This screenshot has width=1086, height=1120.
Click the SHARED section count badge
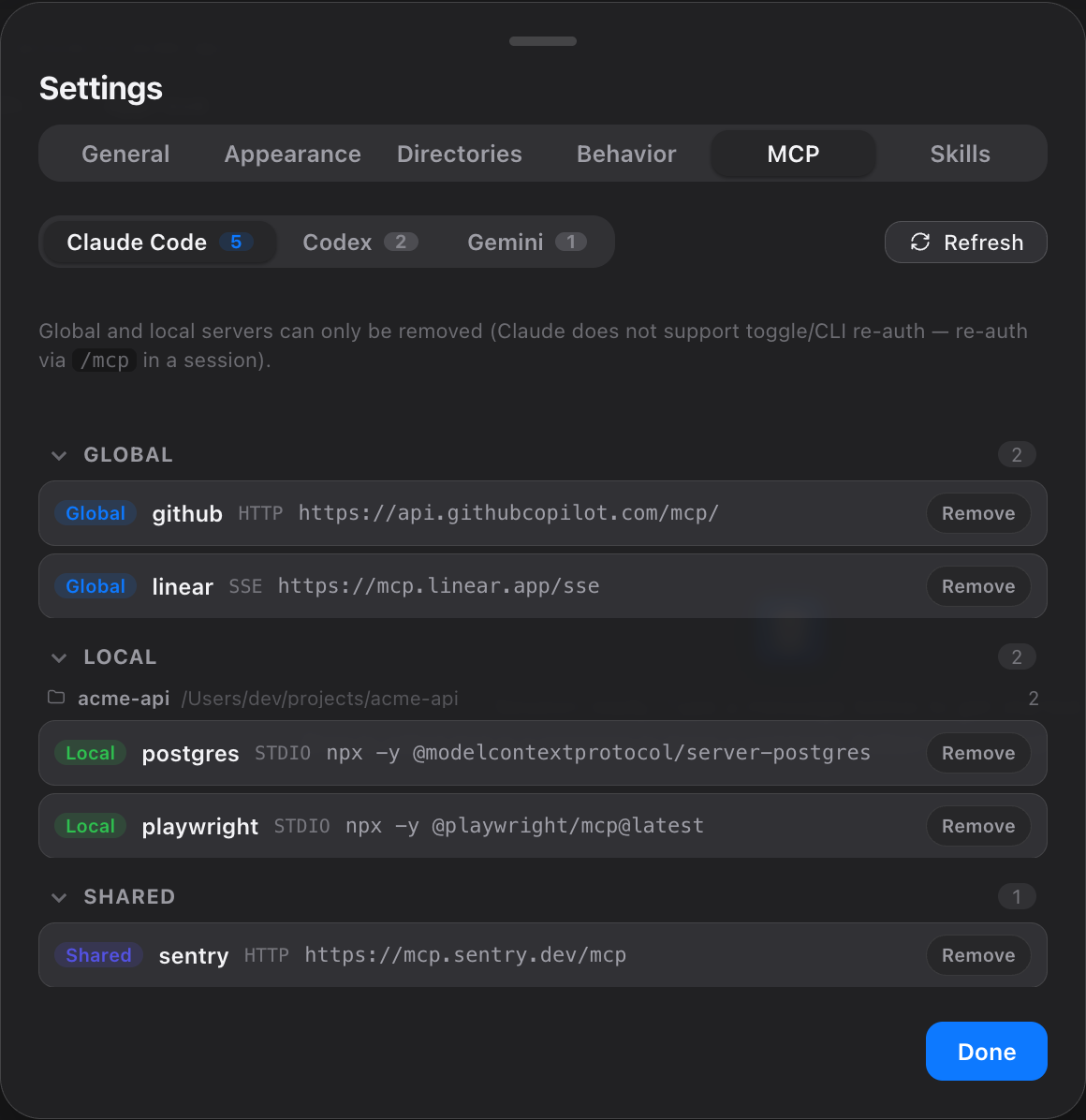pyautogui.click(x=1017, y=896)
